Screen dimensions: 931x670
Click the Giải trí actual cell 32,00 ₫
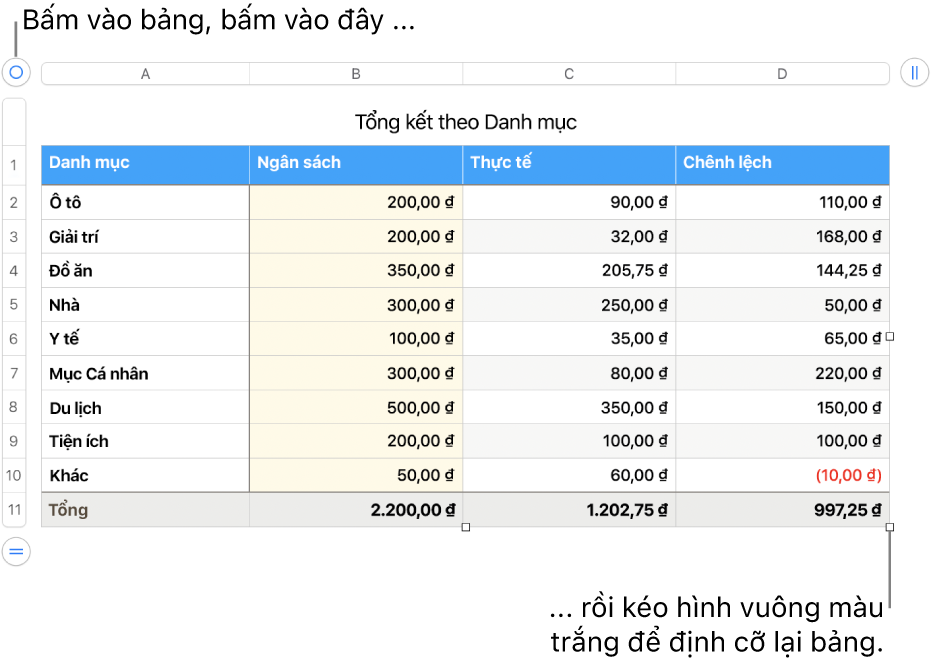click(569, 237)
